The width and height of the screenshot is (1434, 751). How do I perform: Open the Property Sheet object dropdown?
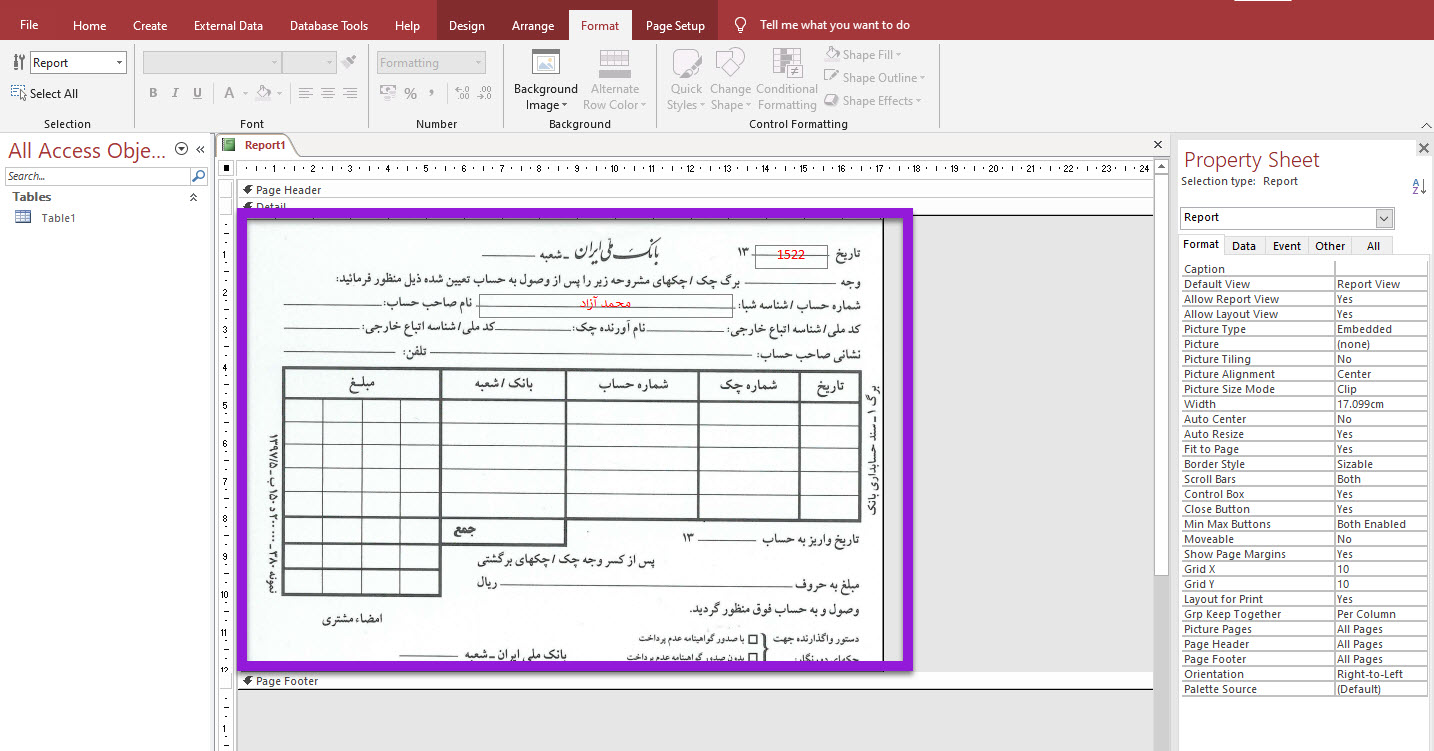[1385, 218]
